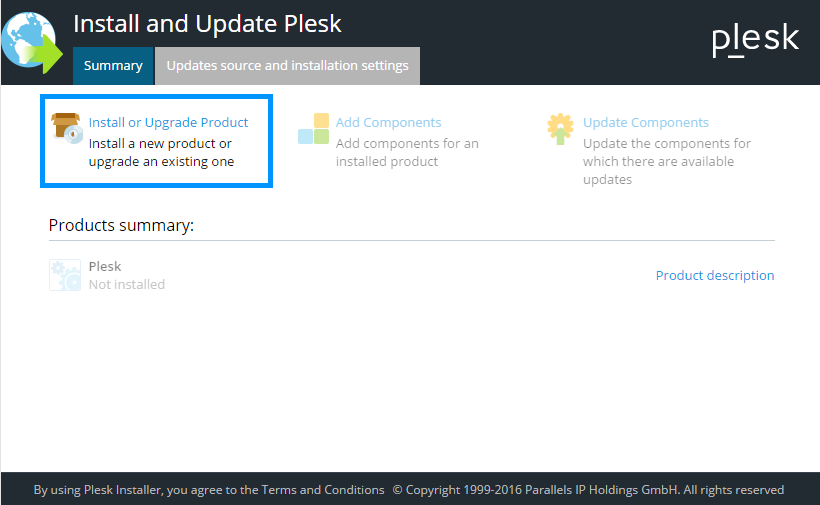Click the Plesk product gears icon
Image resolution: width=820 pixels, height=505 pixels.
click(65, 275)
